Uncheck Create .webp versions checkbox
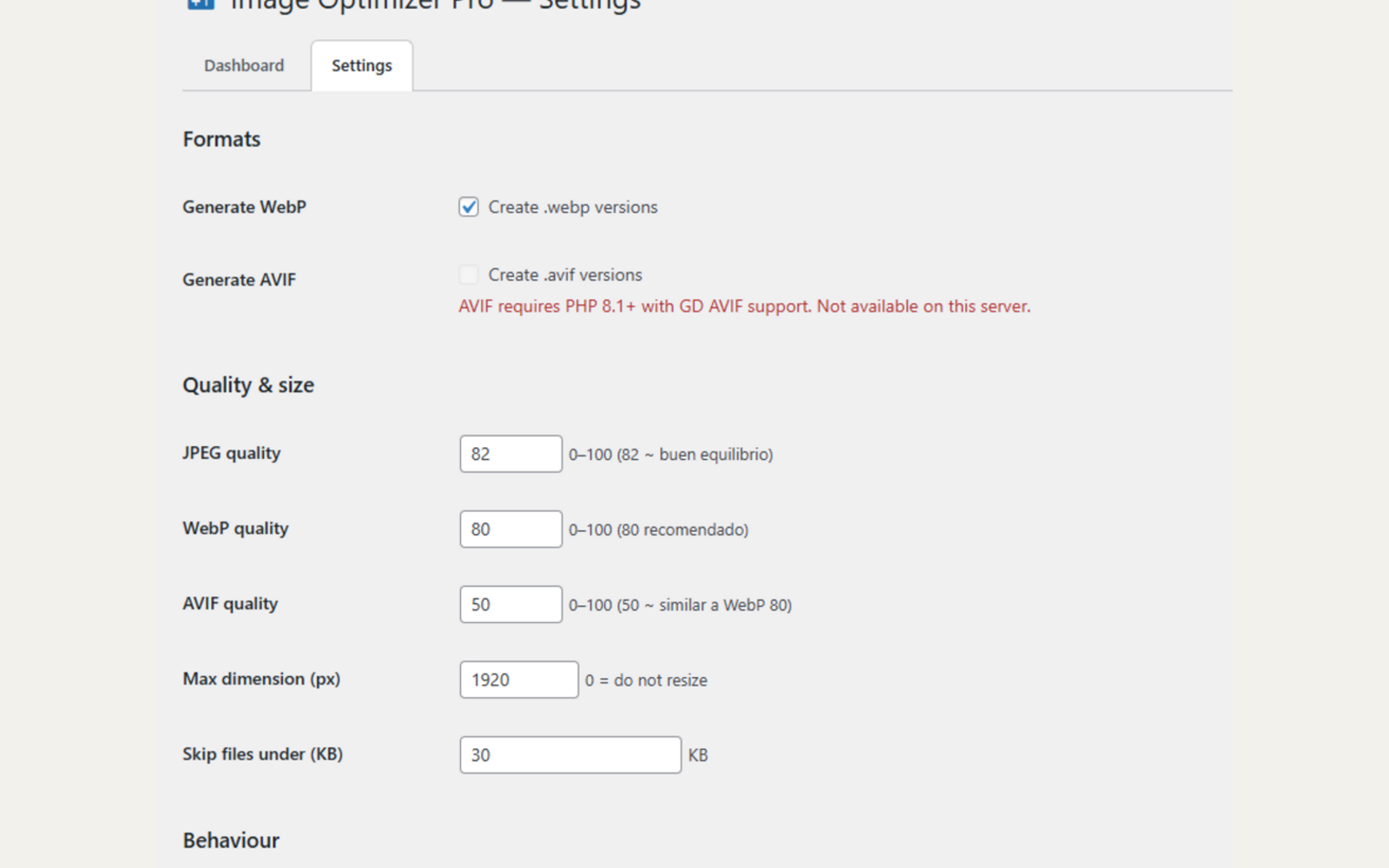1389x868 pixels. click(469, 207)
